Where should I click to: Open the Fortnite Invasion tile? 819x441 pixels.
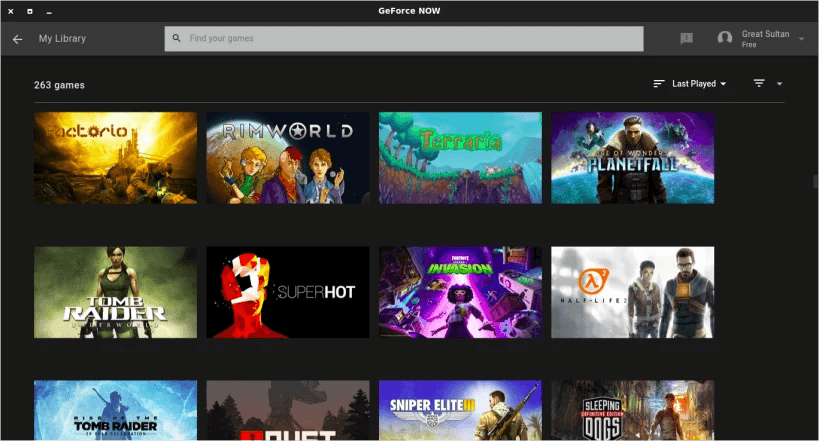point(460,292)
